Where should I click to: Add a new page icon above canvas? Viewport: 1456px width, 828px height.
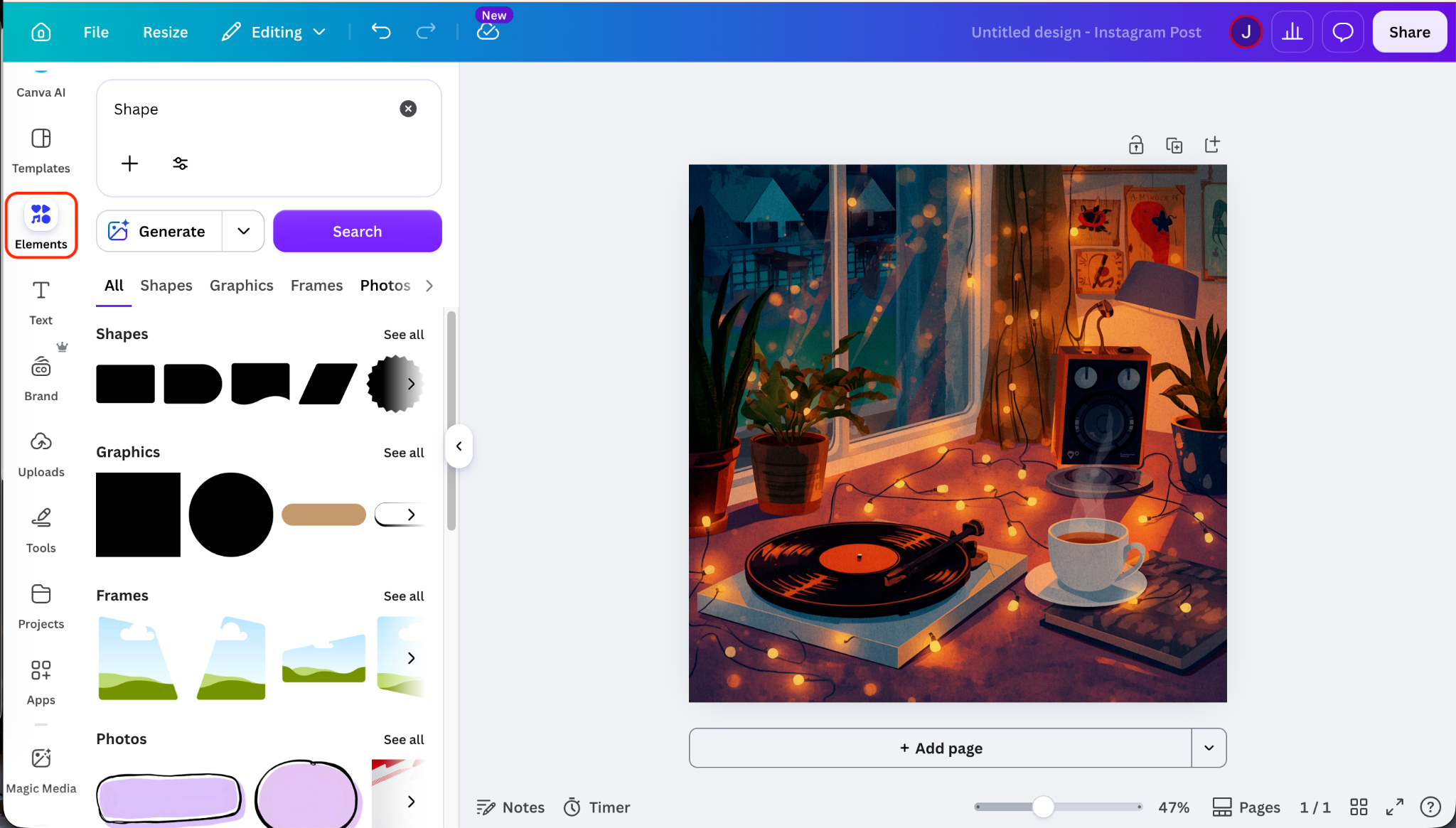(x=1212, y=145)
